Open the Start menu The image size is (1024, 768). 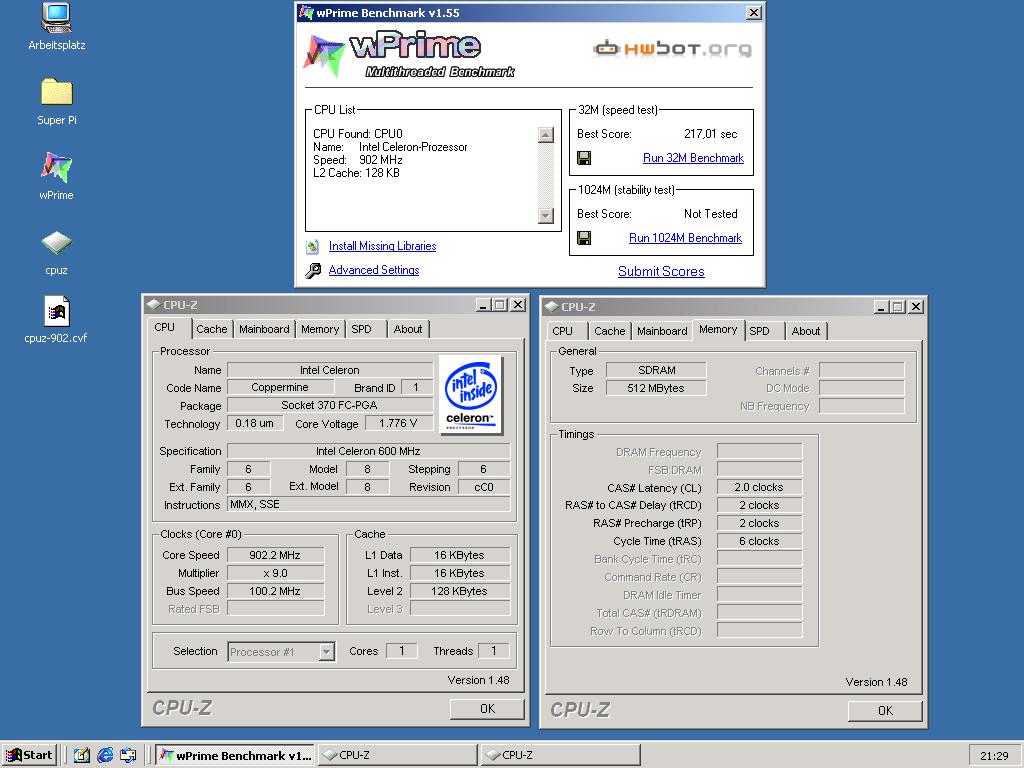29,755
